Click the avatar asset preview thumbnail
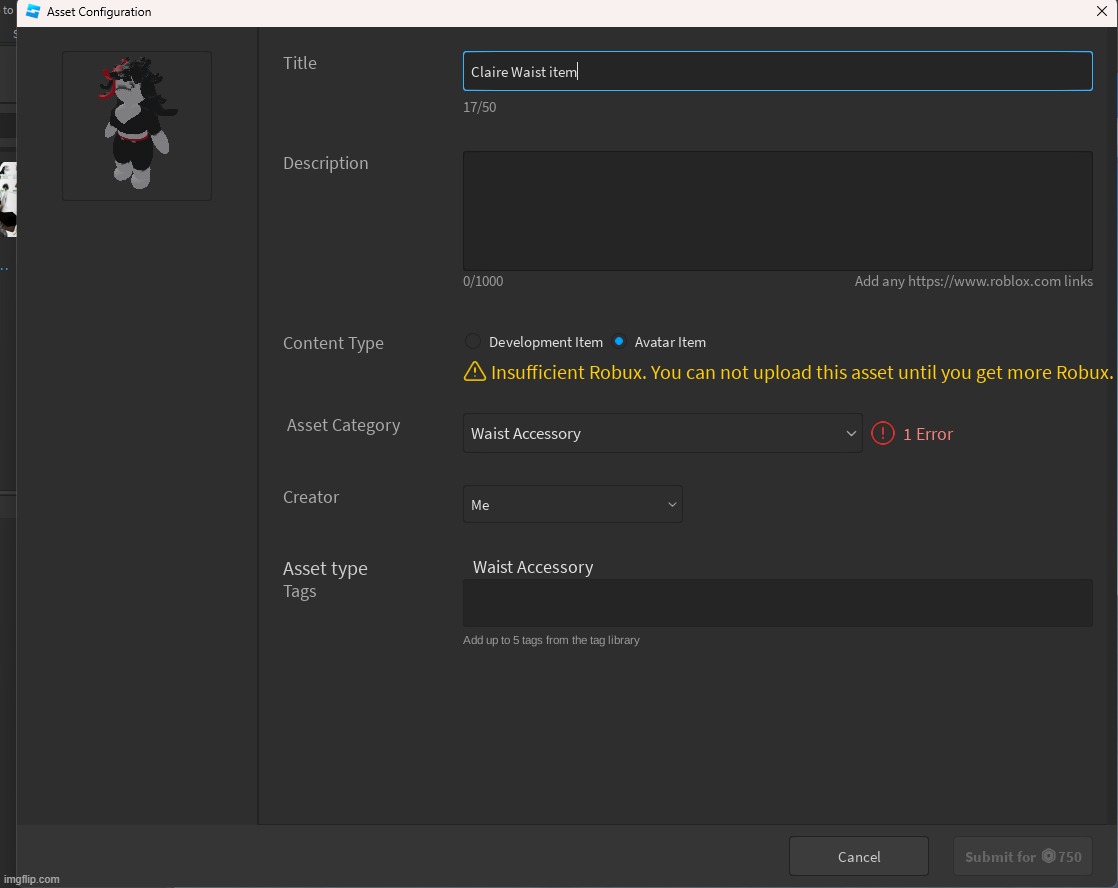The image size is (1118, 888). pos(137,126)
